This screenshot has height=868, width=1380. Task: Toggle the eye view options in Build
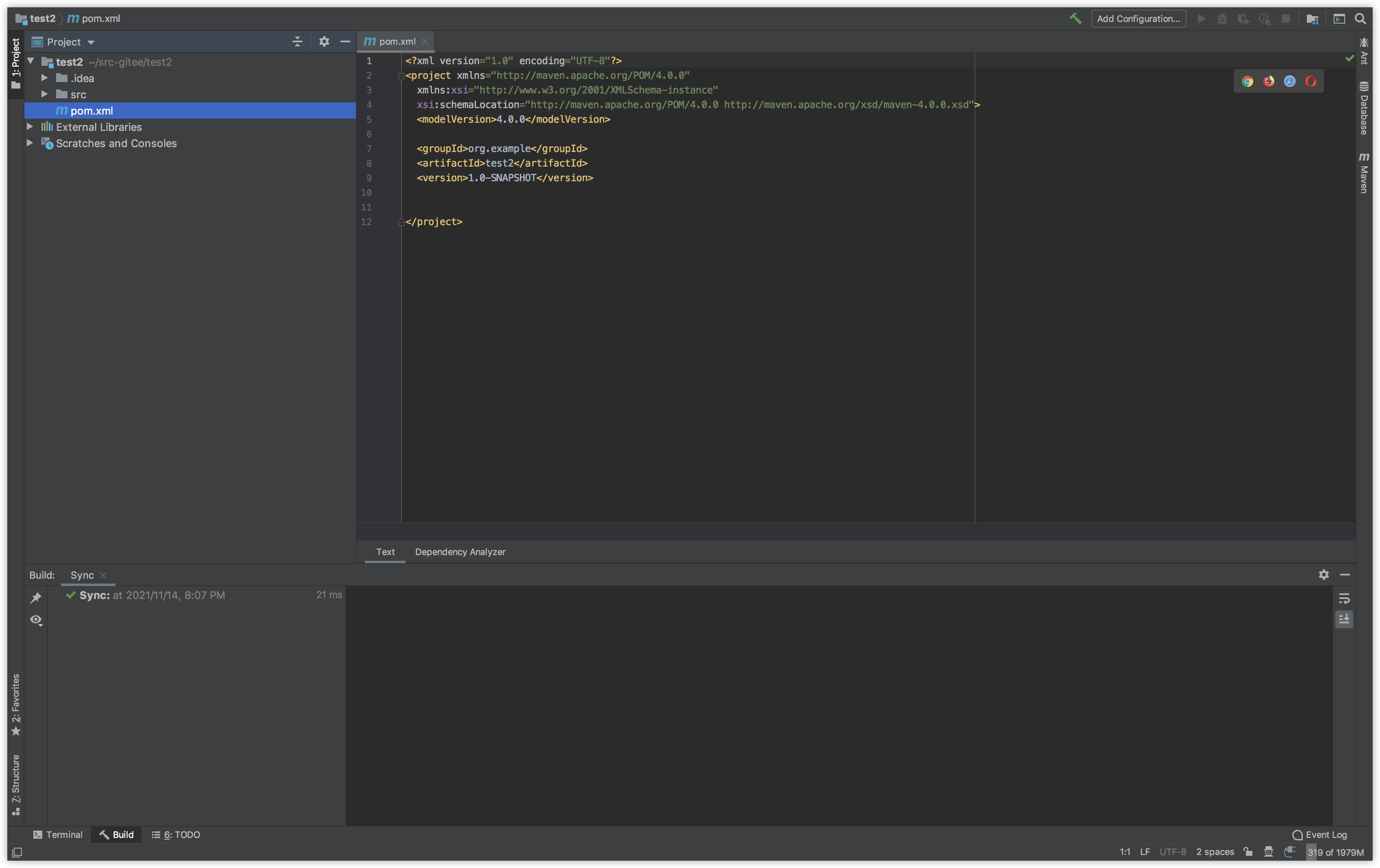(x=36, y=620)
